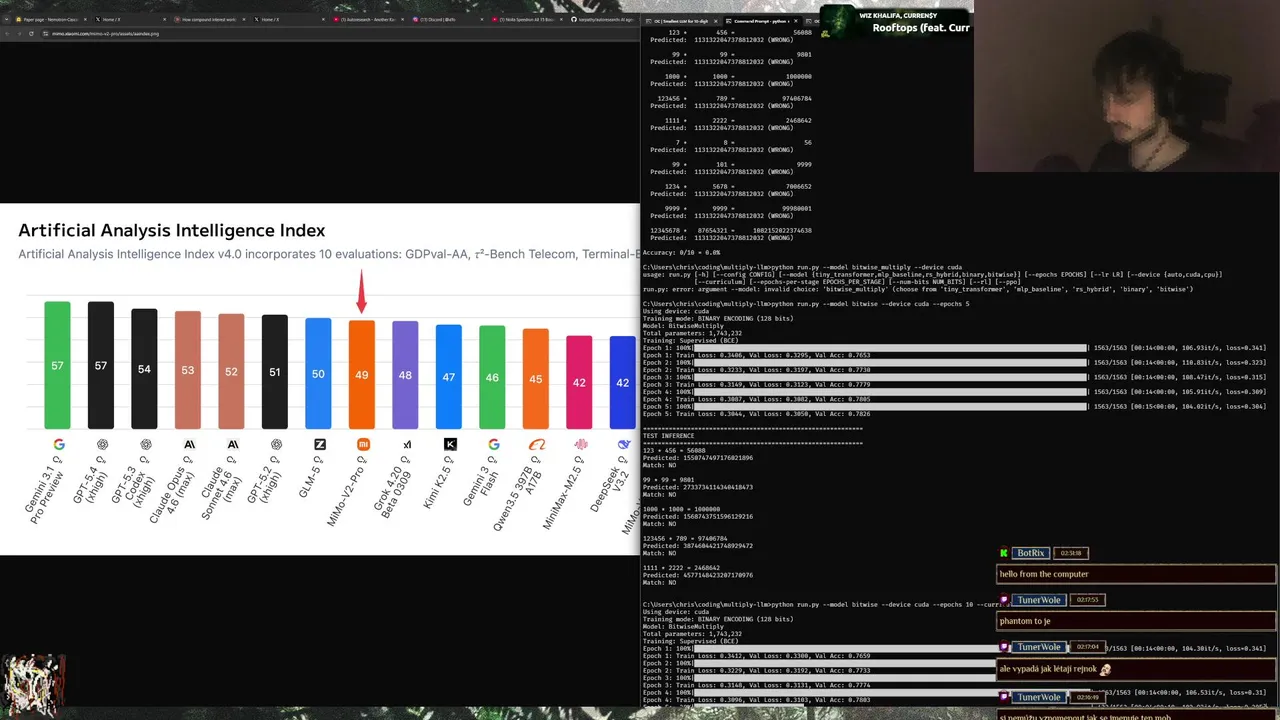Viewport: 1280px width, 720px height.
Task: Click album art thumbnail on desktop
Action: point(32,686)
